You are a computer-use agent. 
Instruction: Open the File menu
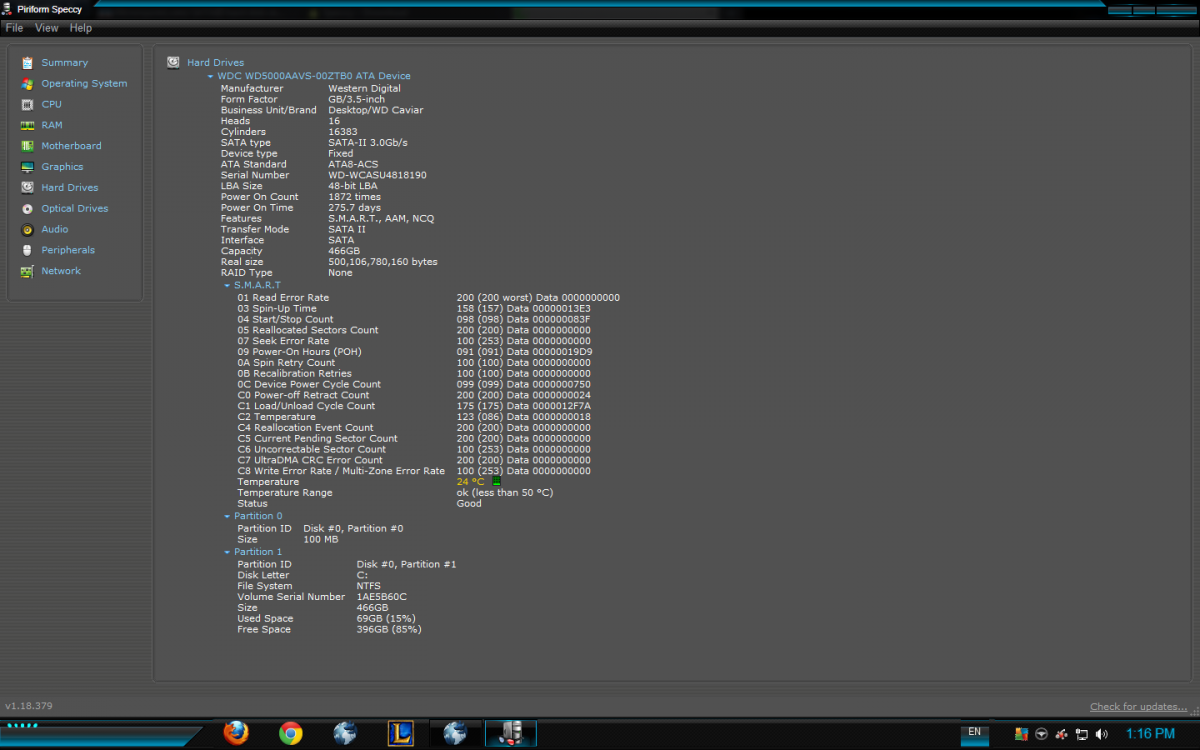pyautogui.click(x=14, y=28)
